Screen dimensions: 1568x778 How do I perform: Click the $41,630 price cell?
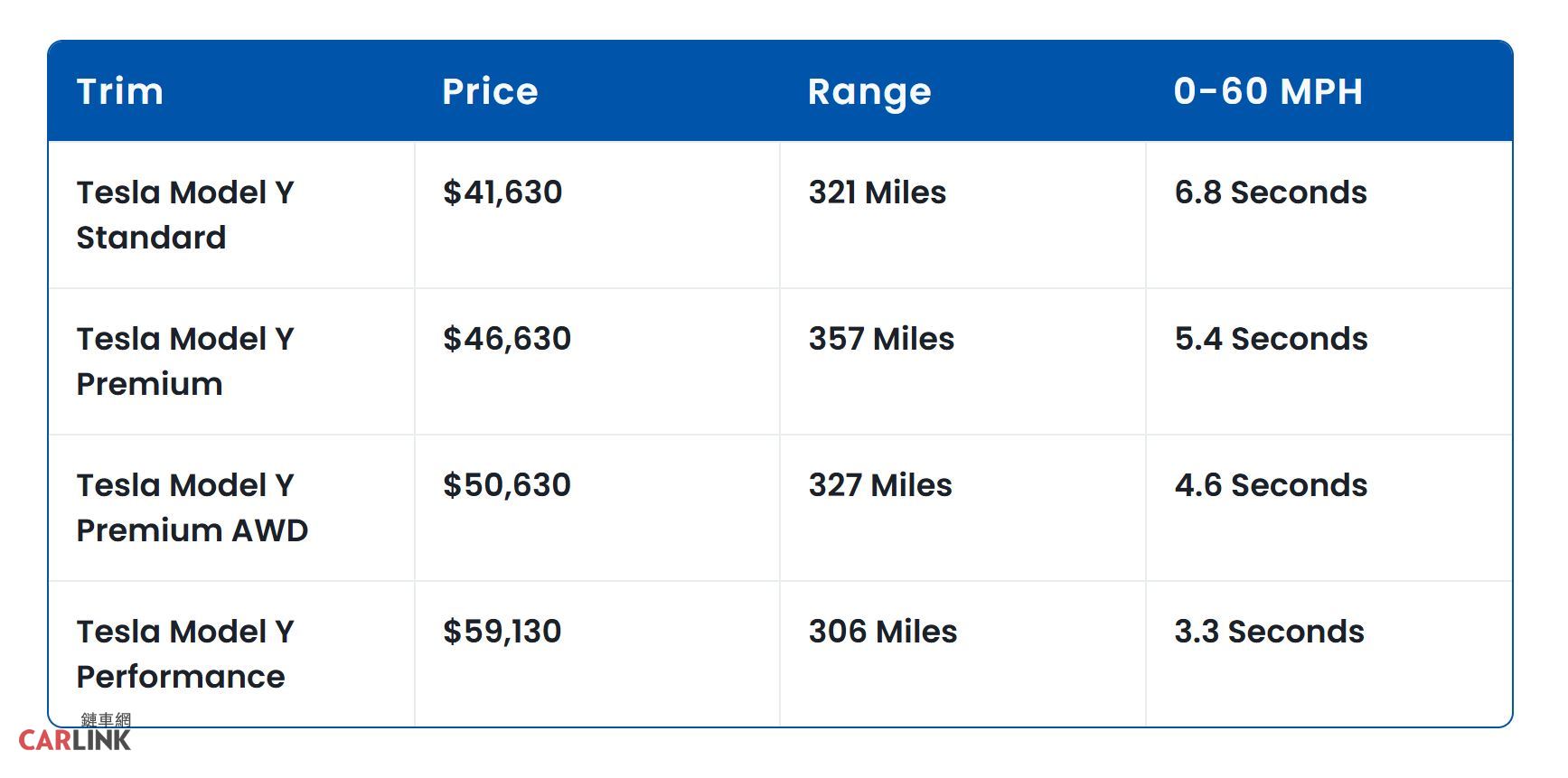point(502,192)
